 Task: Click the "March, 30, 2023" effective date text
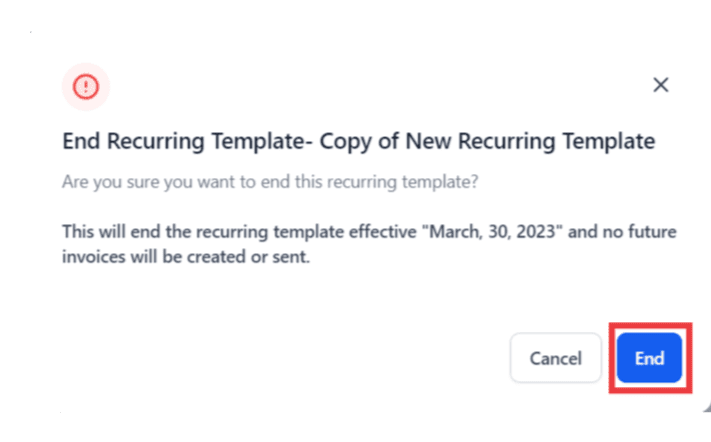pos(481,232)
